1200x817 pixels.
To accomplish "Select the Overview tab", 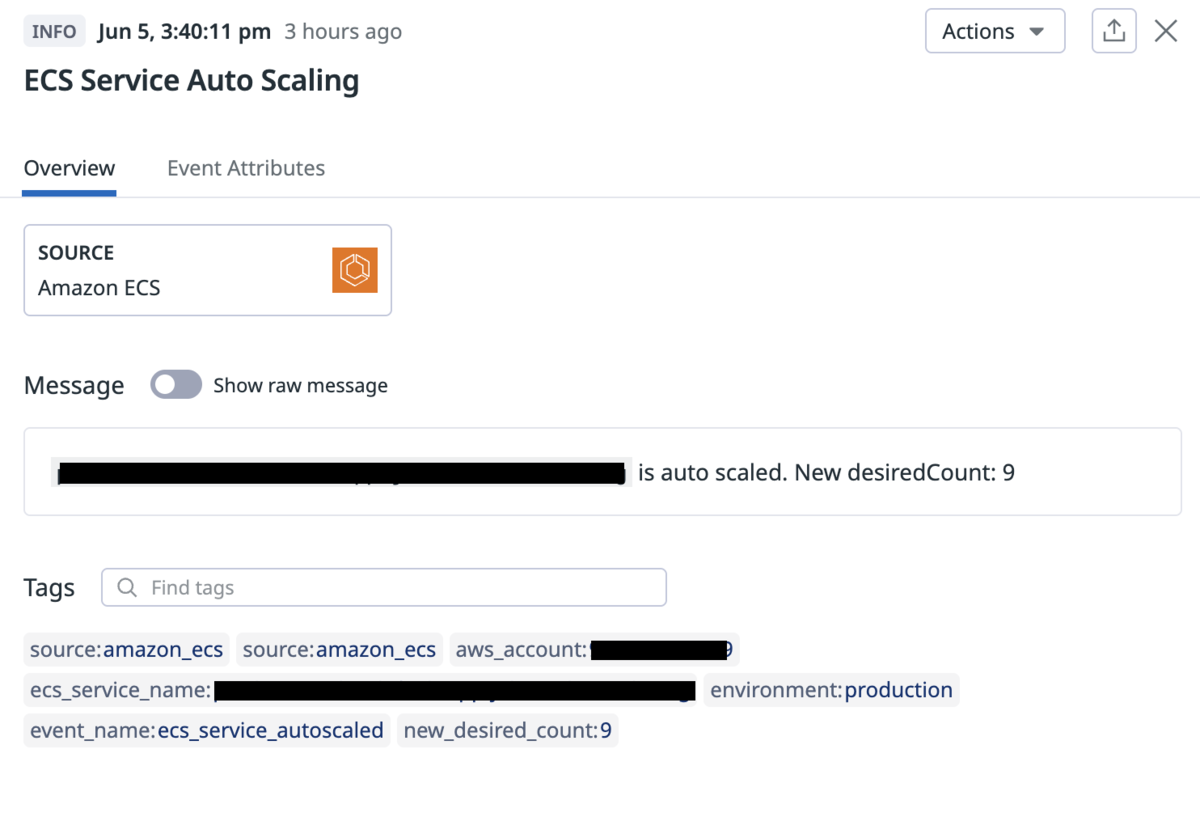I will click(70, 168).
